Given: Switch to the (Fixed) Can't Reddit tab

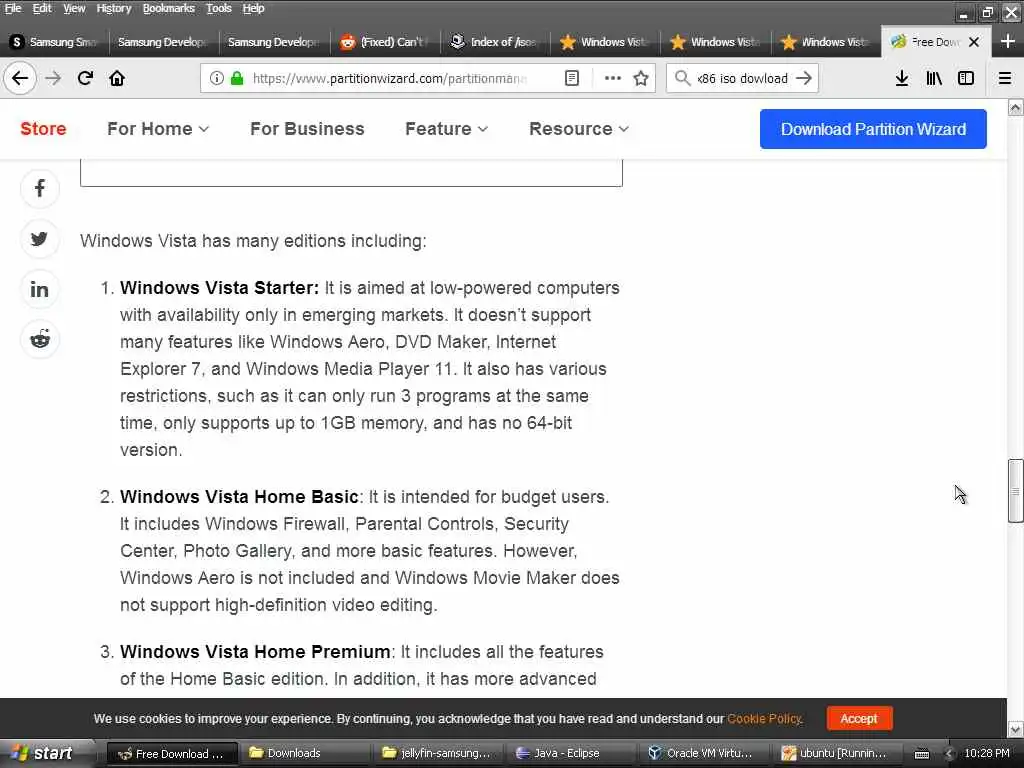Looking at the screenshot, I should [385, 42].
